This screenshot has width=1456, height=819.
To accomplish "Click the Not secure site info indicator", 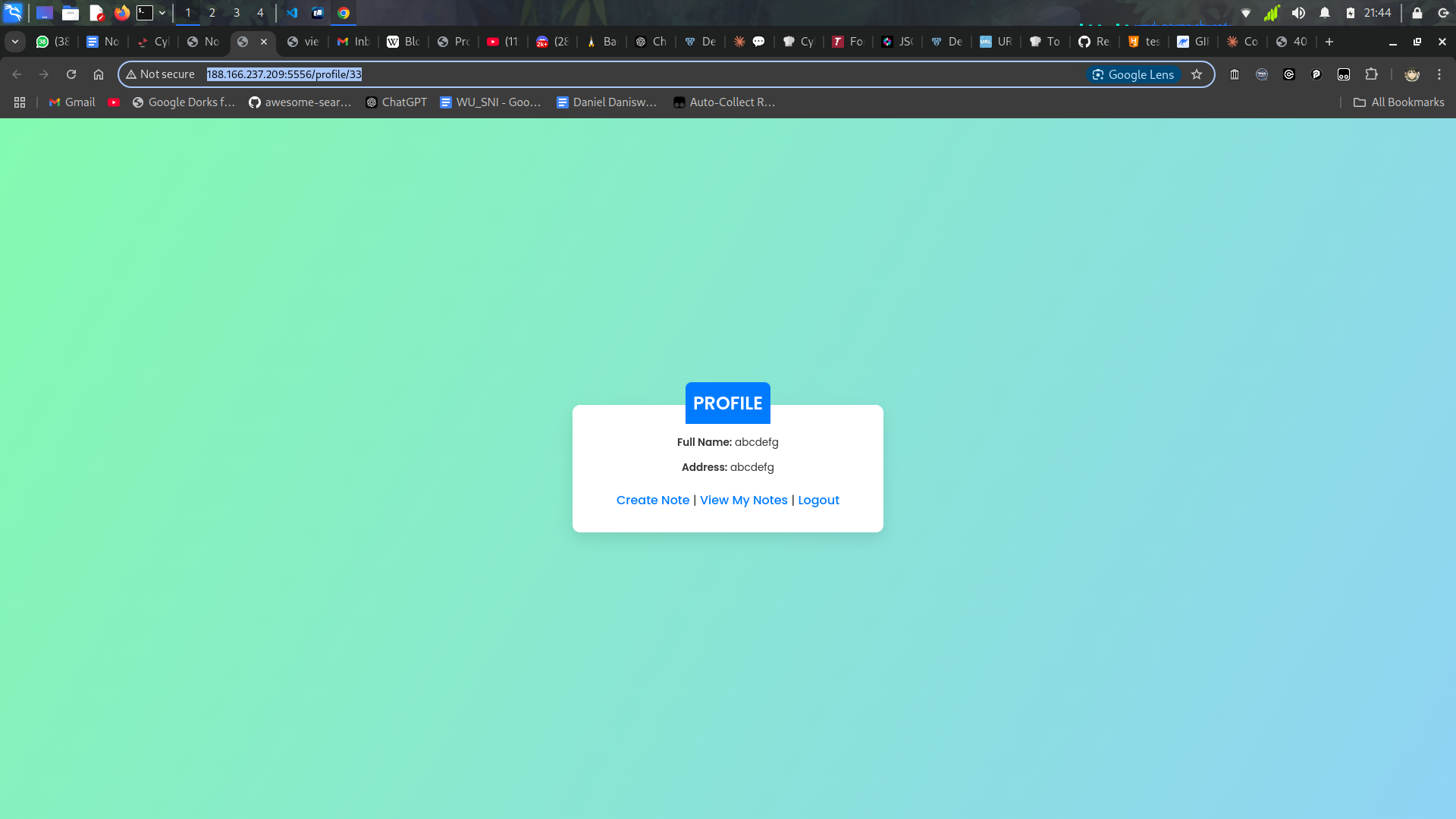I will point(161,74).
